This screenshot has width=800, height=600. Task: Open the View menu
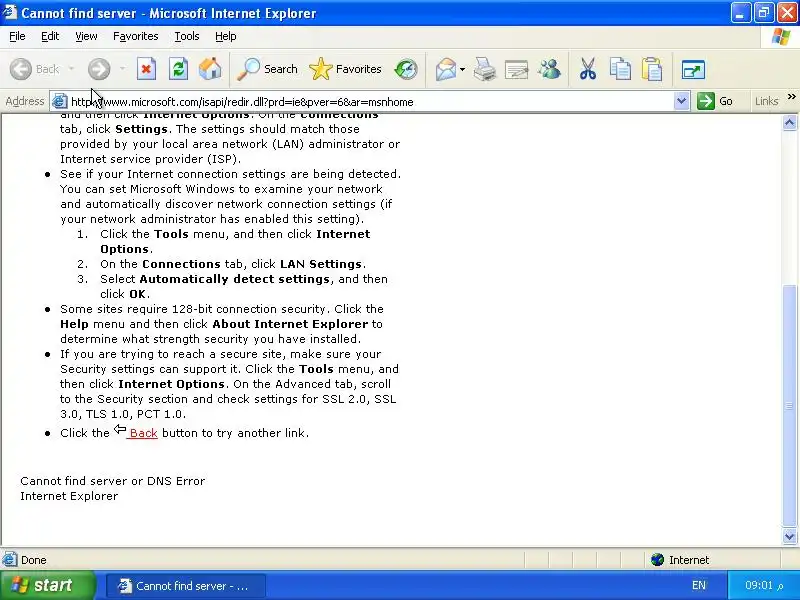tap(86, 36)
